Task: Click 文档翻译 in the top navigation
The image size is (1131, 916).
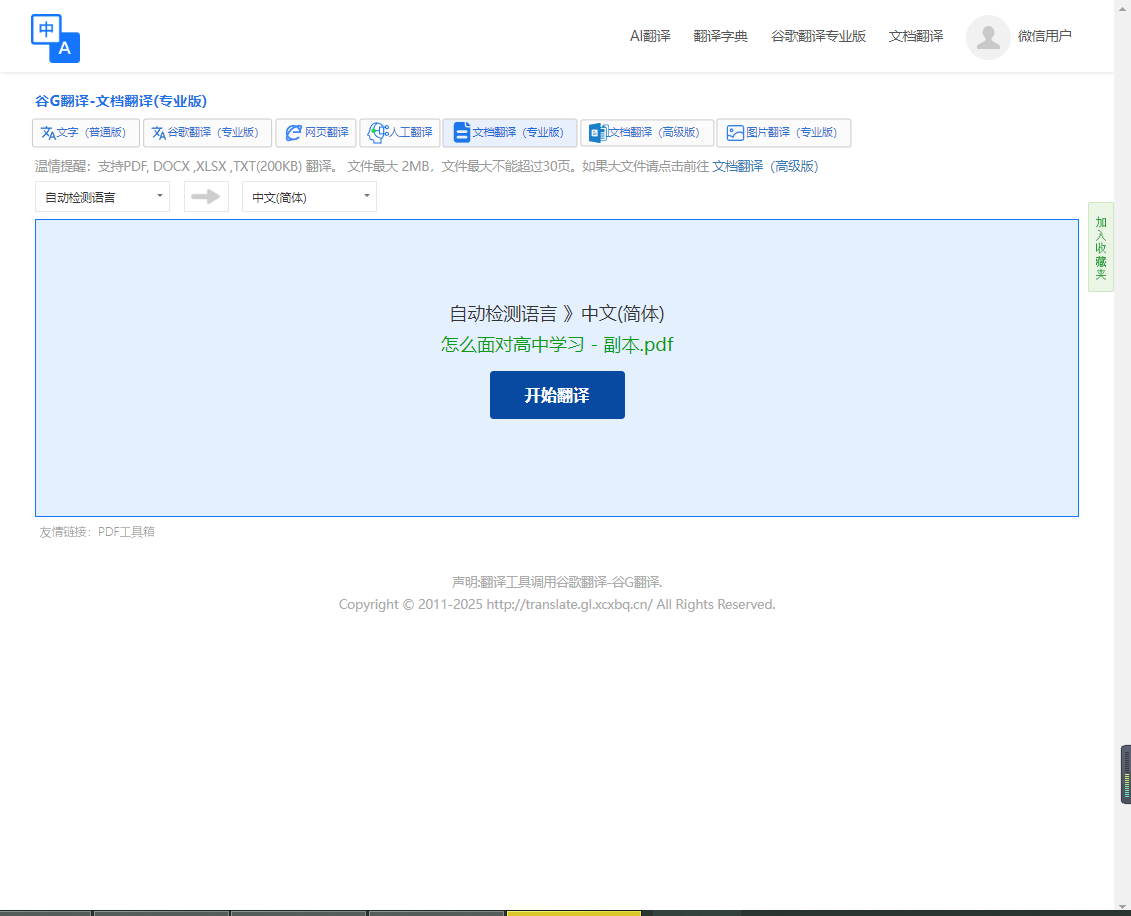Action: (x=916, y=36)
